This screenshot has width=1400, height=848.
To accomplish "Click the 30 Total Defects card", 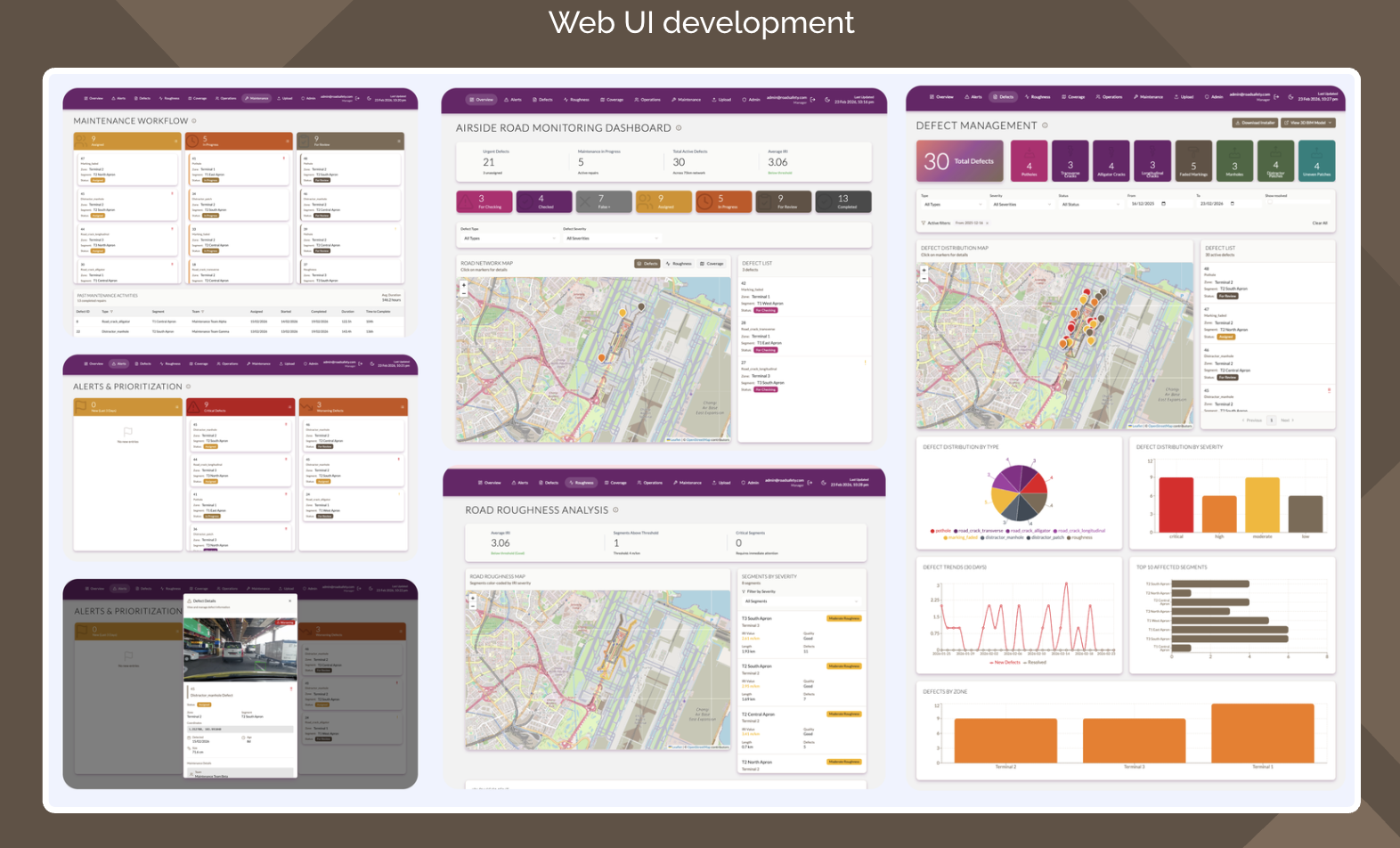I will (960, 161).
